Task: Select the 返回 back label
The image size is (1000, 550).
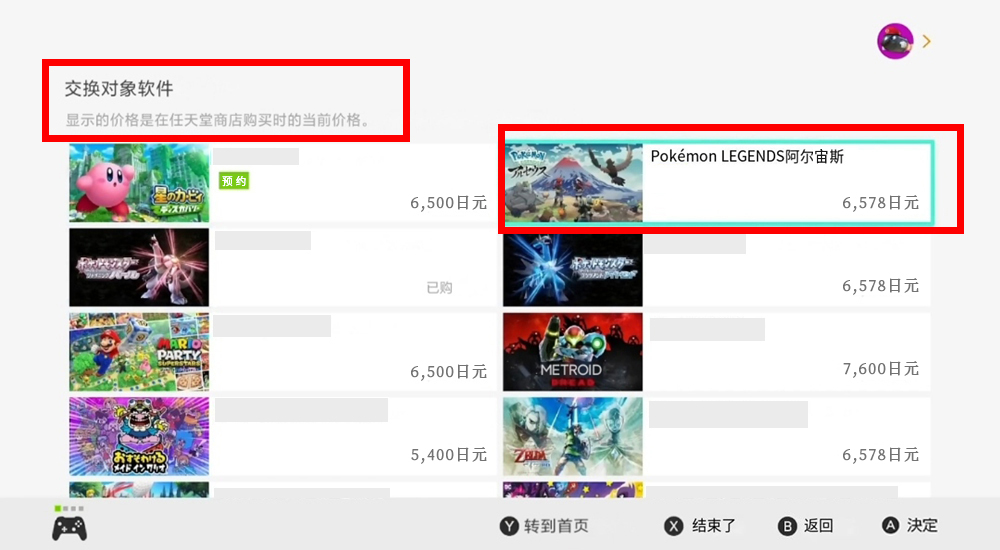Action: coord(818,526)
